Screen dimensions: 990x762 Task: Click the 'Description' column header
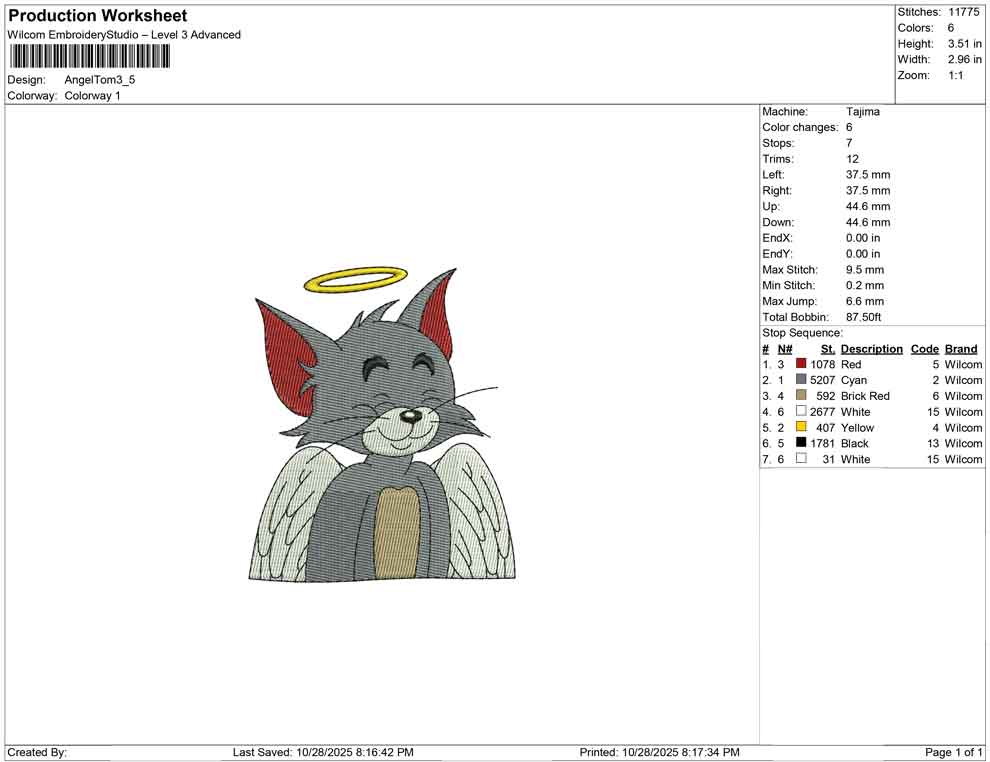(x=872, y=348)
